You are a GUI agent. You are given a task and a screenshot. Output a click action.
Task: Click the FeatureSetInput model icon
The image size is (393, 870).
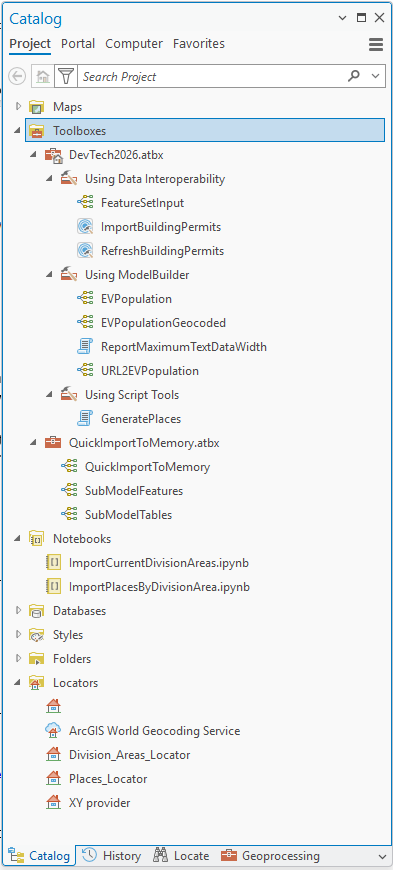tap(85, 203)
